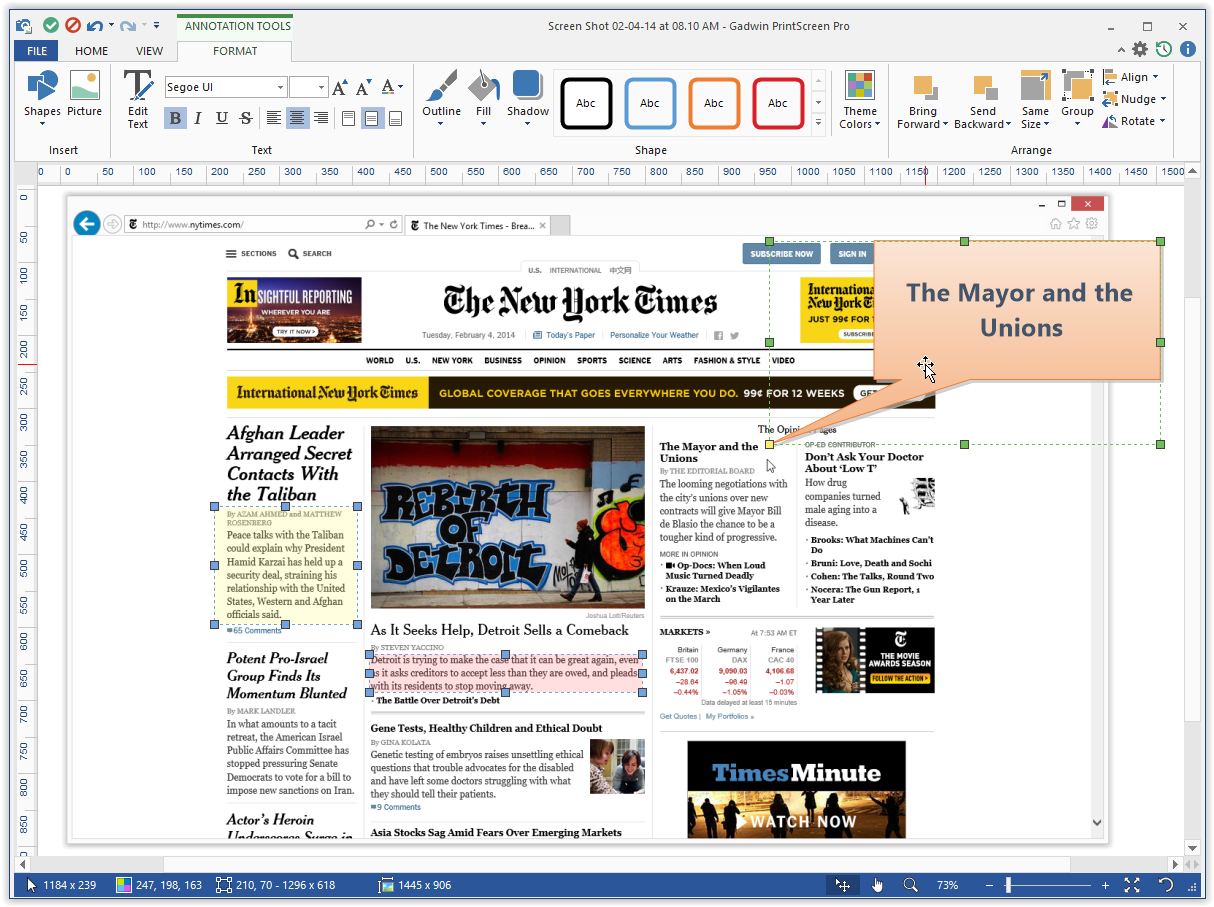Apply the red outlined Abc shape style
The width and height of the screenshot is (1214, 907).
pyautogui.click(x=778, y=103)
